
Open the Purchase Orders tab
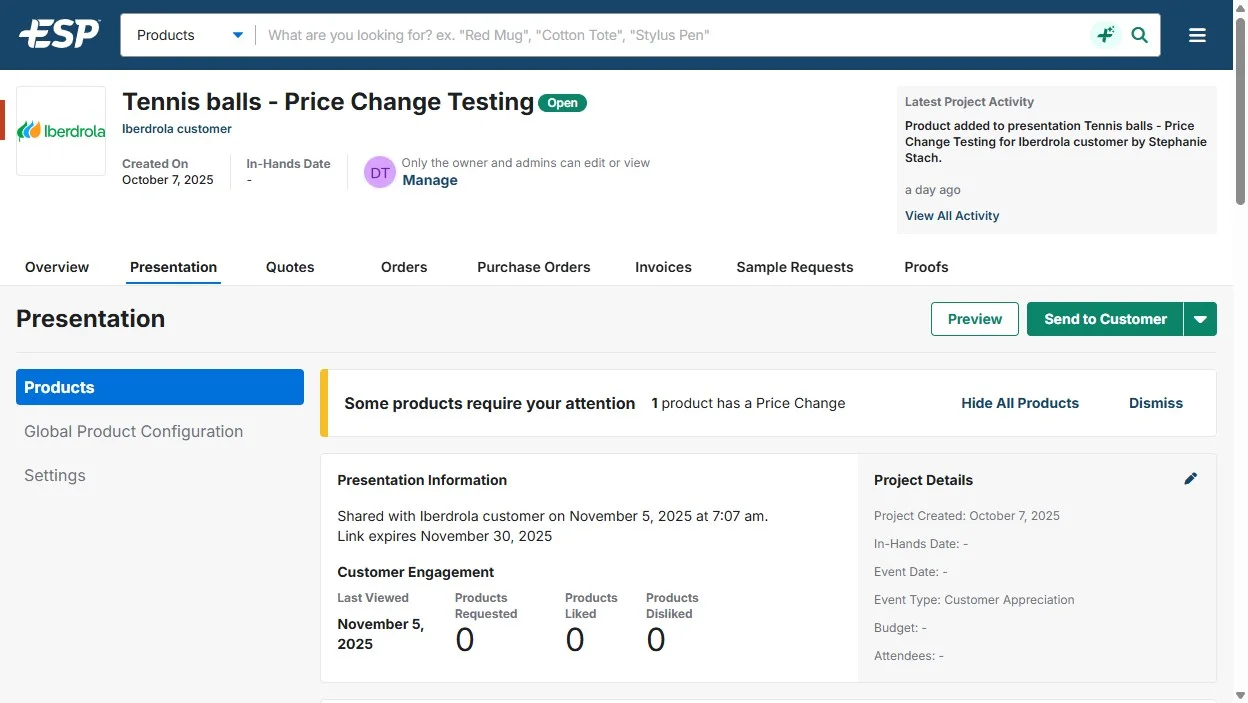coord(533,267)
